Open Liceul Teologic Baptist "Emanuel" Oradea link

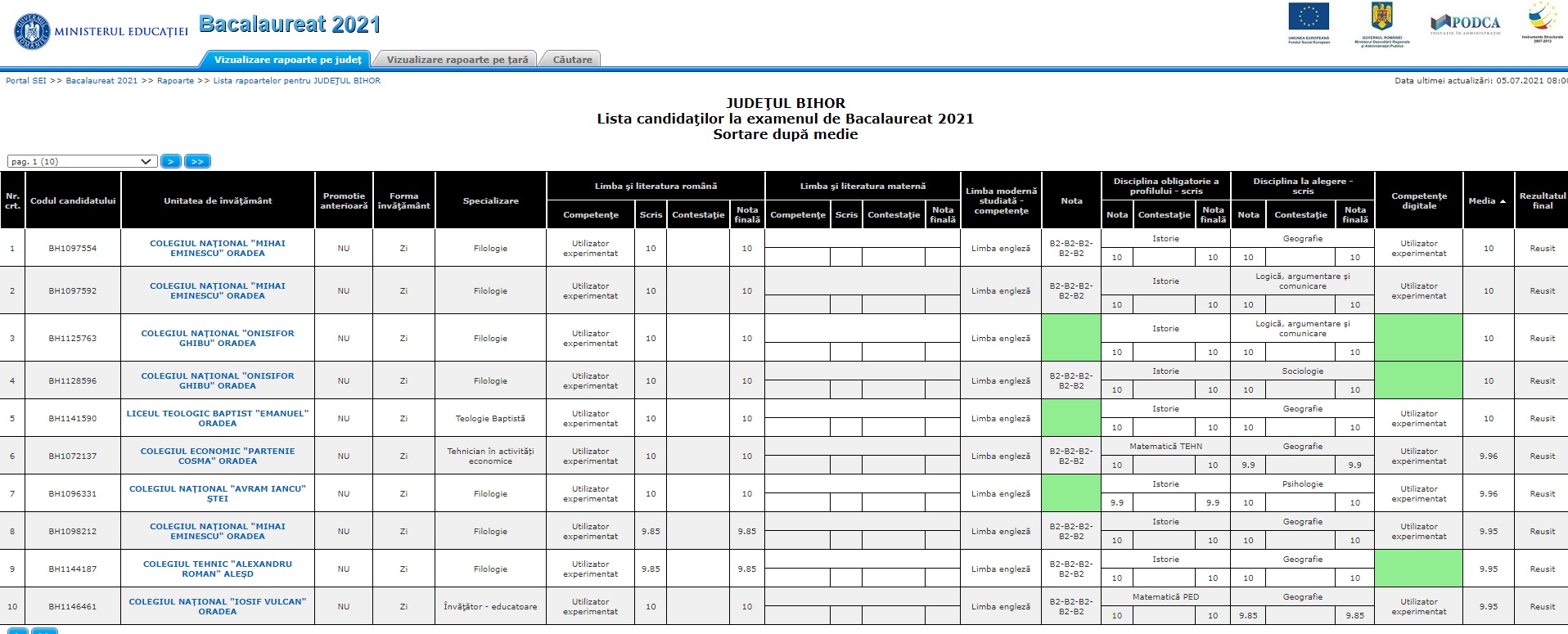point(218,418)
